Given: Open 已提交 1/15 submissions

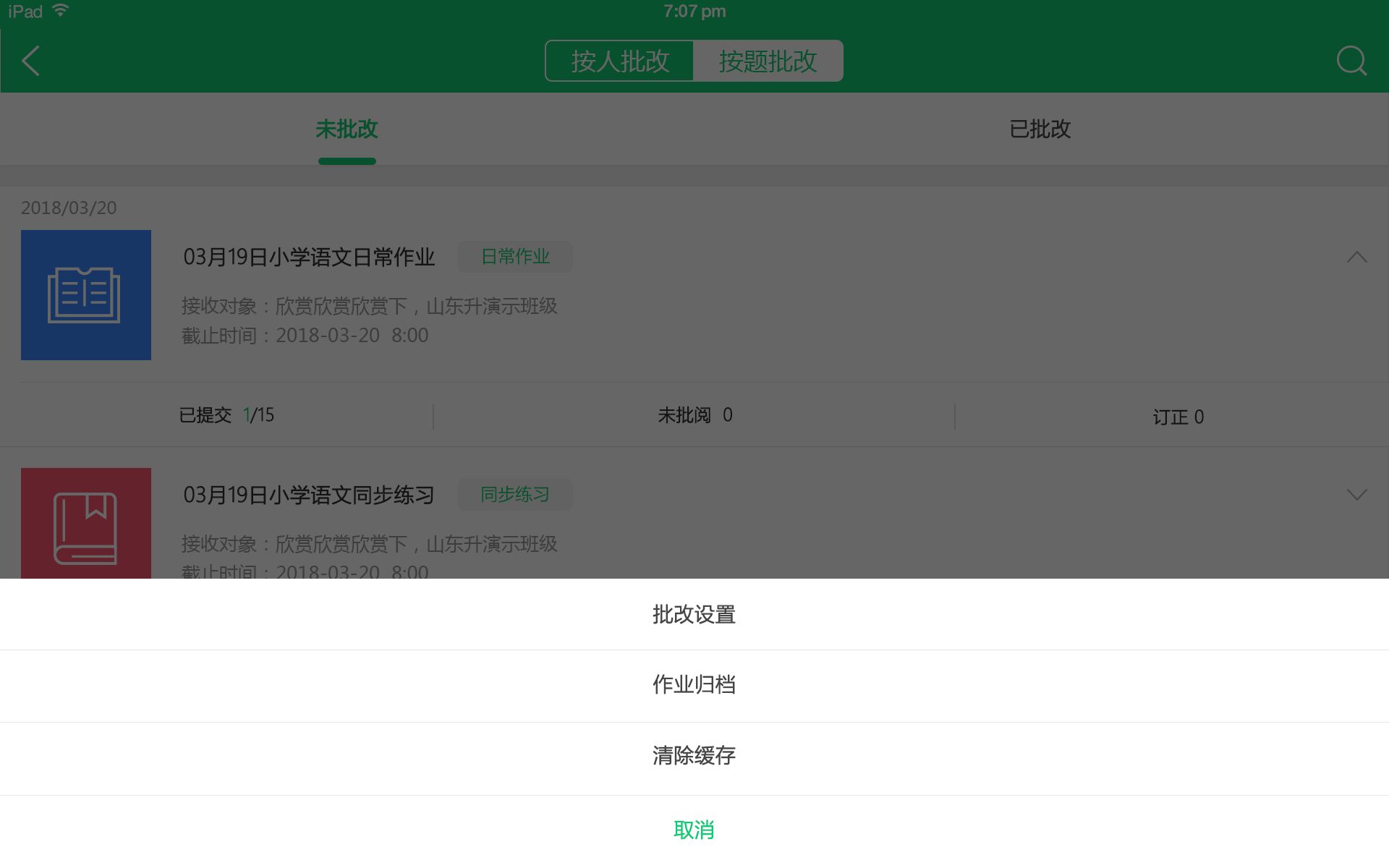Looking at the screenshot, I should click(x=226, y=415).
